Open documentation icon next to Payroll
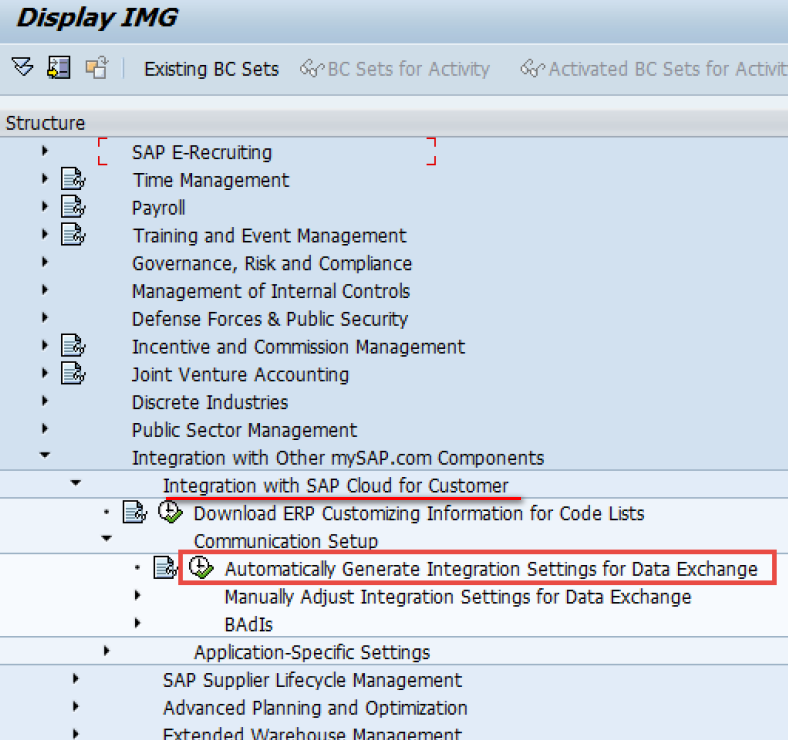 [73, 208]
